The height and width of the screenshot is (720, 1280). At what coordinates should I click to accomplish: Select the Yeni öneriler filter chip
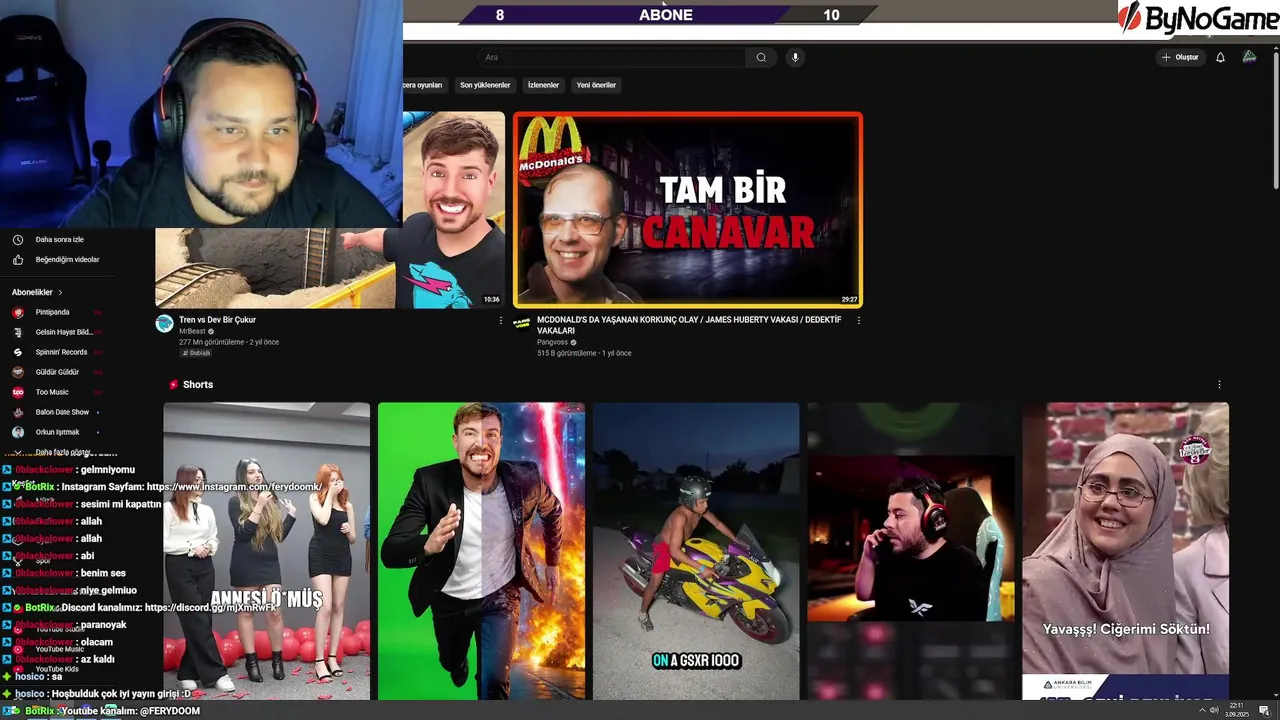596,85
